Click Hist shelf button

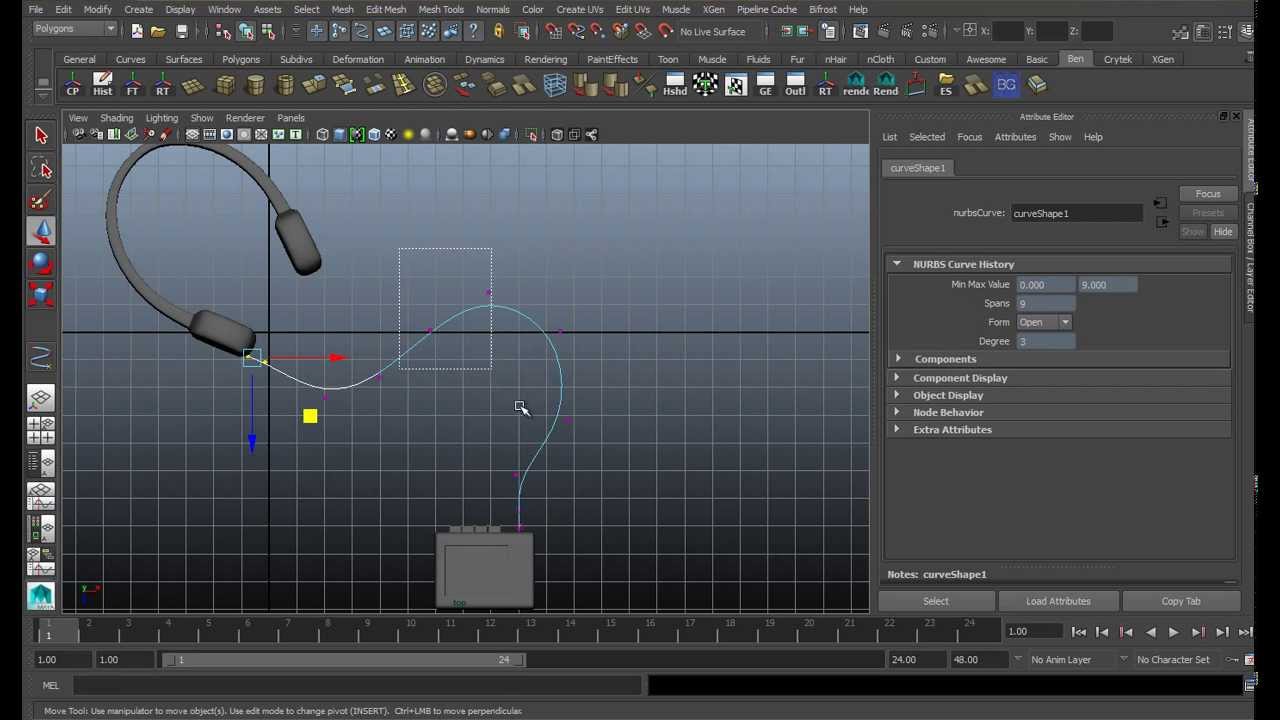[102, 85]
